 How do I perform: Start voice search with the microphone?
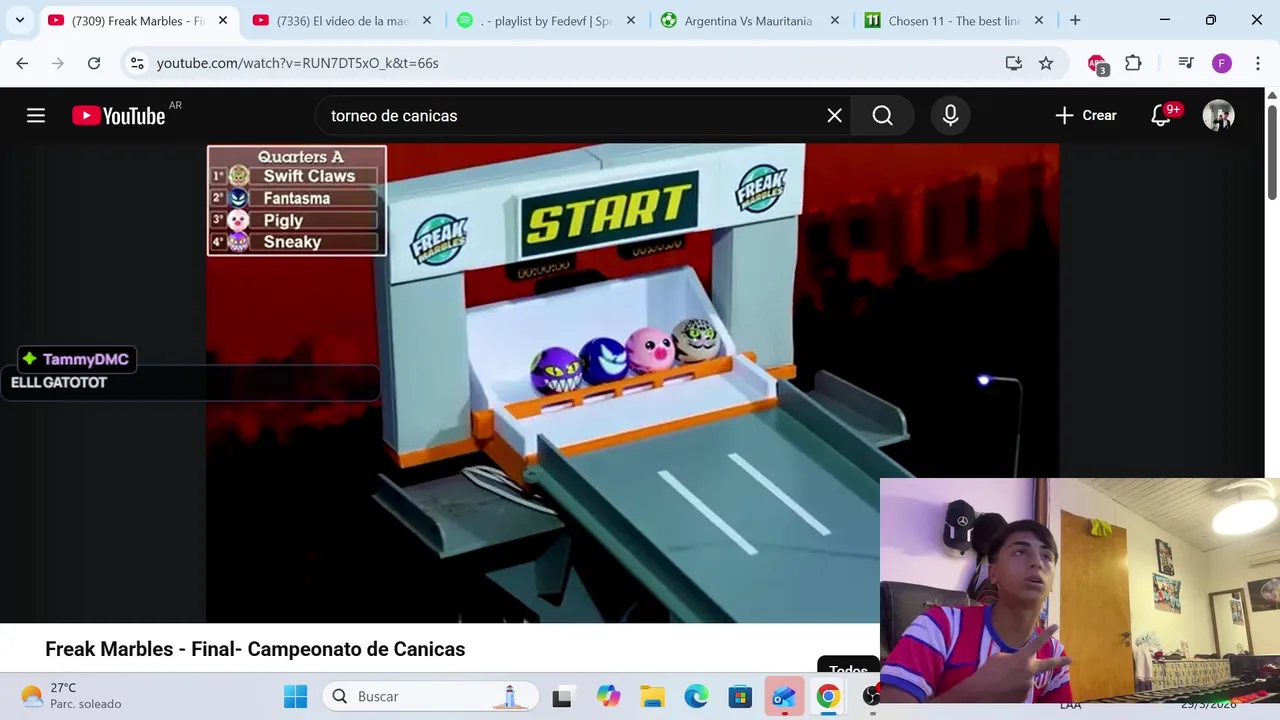pyautogui.click(x=950, y=116)
